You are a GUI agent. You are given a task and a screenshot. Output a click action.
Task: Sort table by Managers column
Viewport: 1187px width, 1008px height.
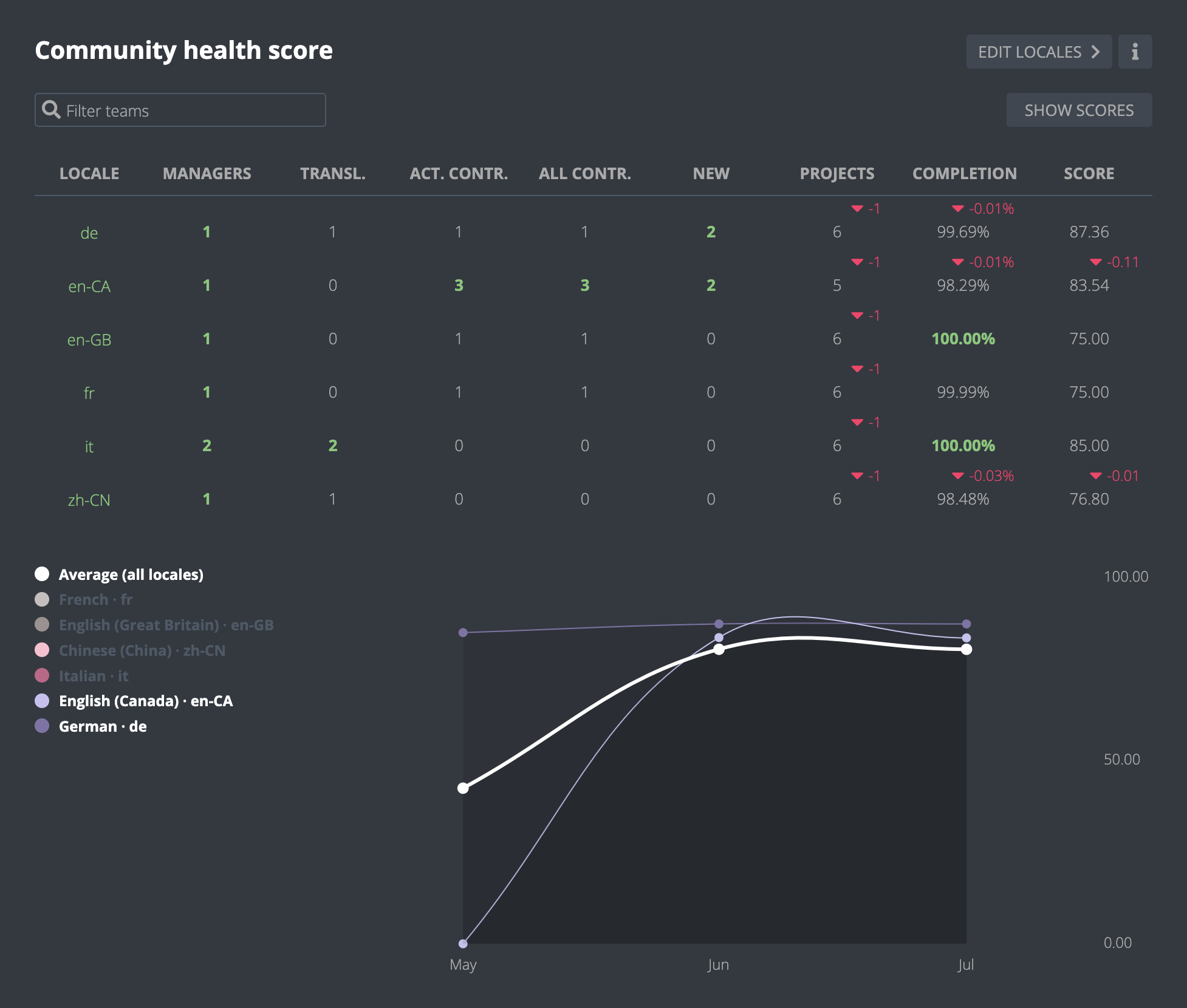207,174
